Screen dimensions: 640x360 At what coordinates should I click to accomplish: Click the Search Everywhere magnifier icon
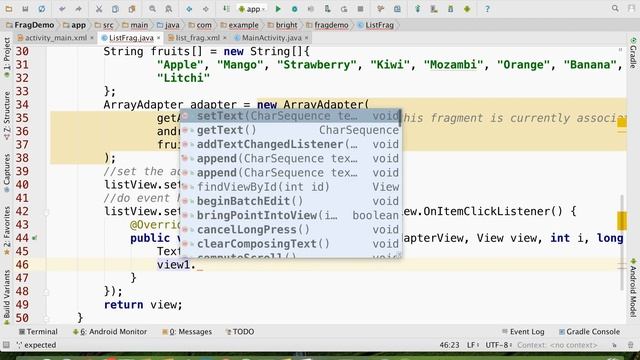[615, 9]
